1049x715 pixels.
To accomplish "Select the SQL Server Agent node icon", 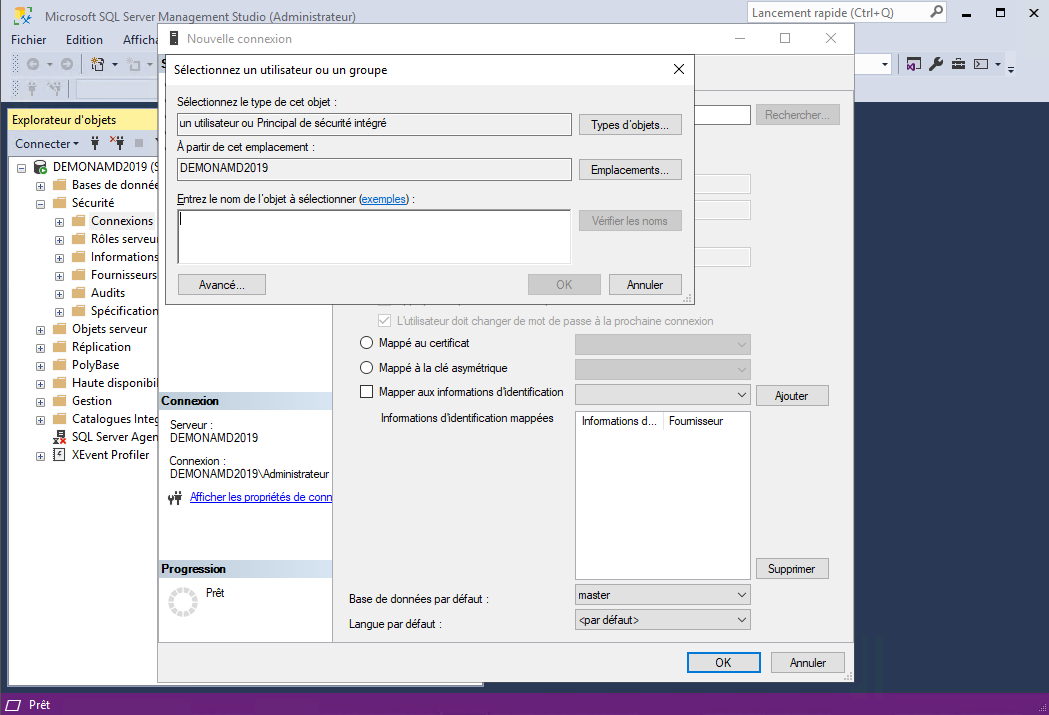I will (60, 437).
